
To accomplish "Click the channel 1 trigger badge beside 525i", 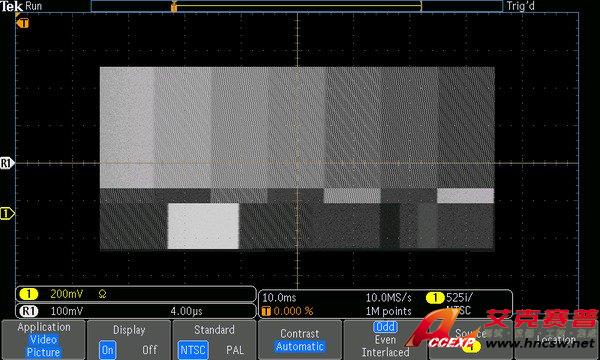I will [x=435, y=297].
